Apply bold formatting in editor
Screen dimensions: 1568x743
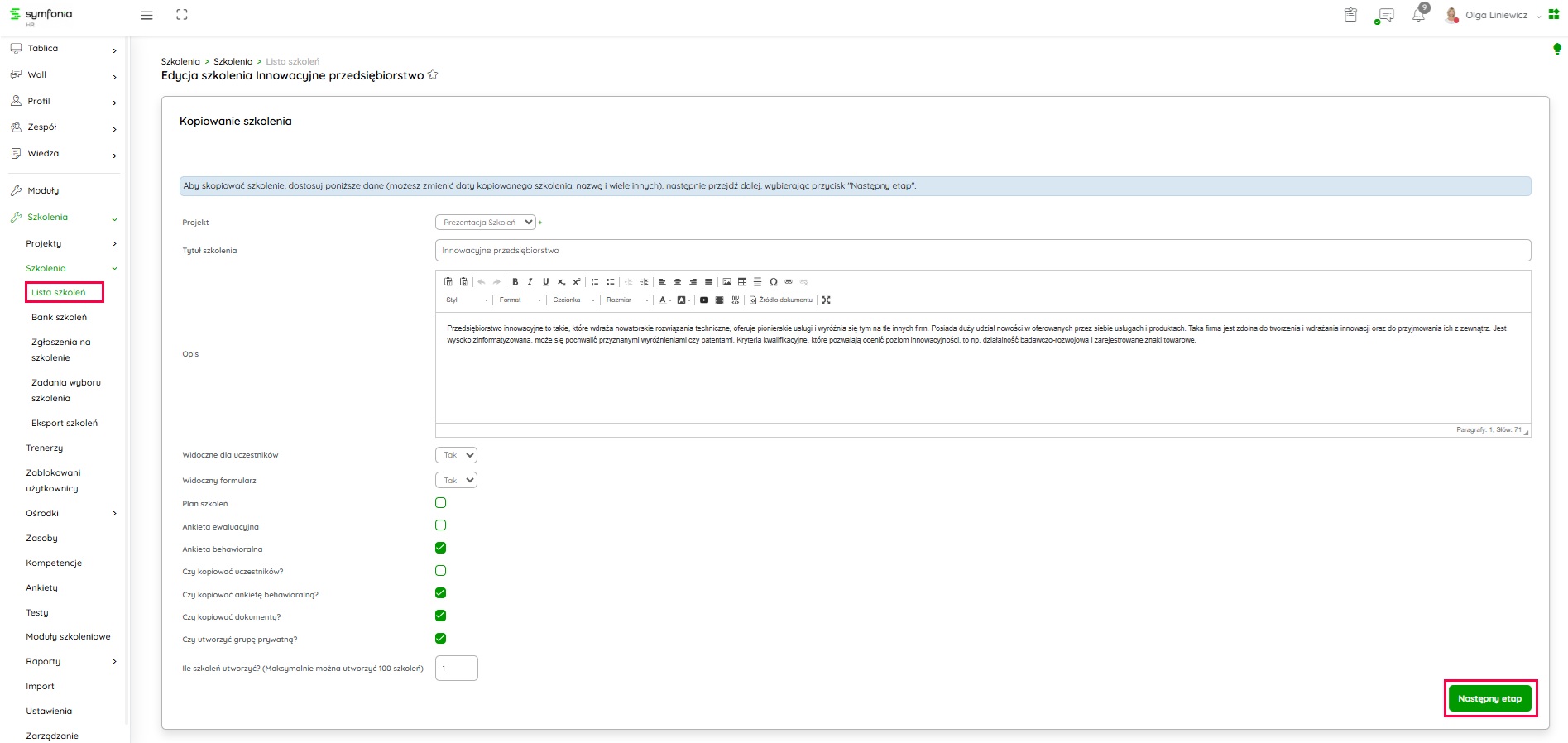(515, 282)
